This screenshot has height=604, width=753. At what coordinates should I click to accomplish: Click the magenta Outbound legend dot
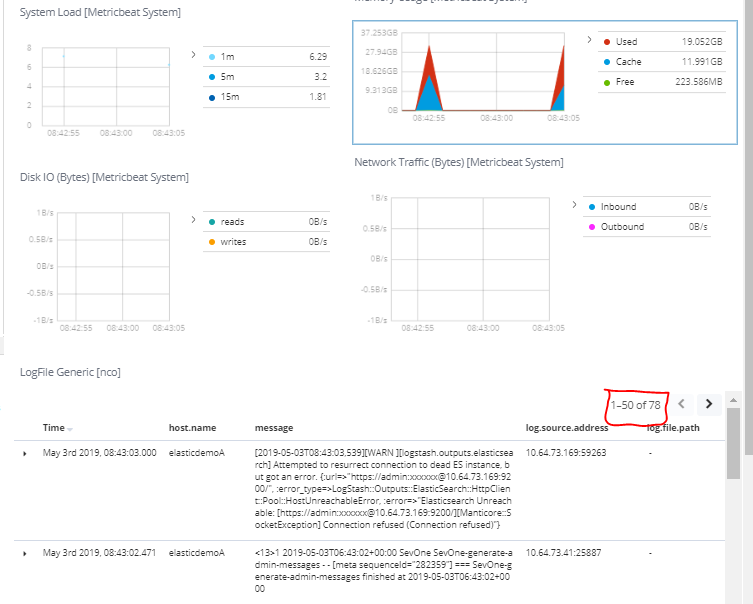click(x=592, y=227)
